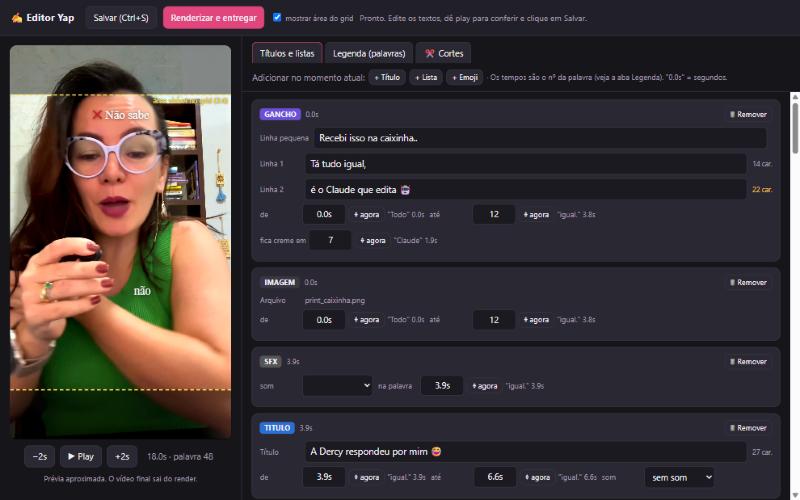Edit Linha 2 field 'é o Claude que edita'
The width and height of the screenshot is (800, 500).
(x=526, y=189)
